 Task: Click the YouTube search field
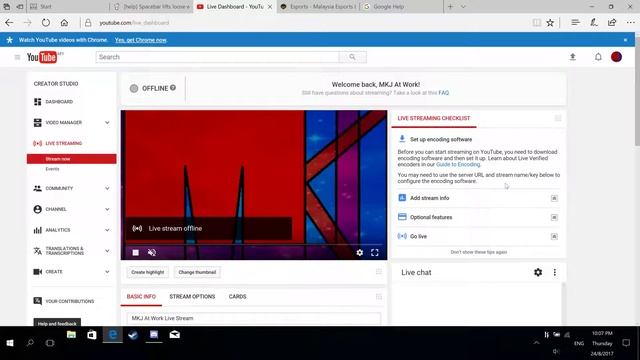217,57
